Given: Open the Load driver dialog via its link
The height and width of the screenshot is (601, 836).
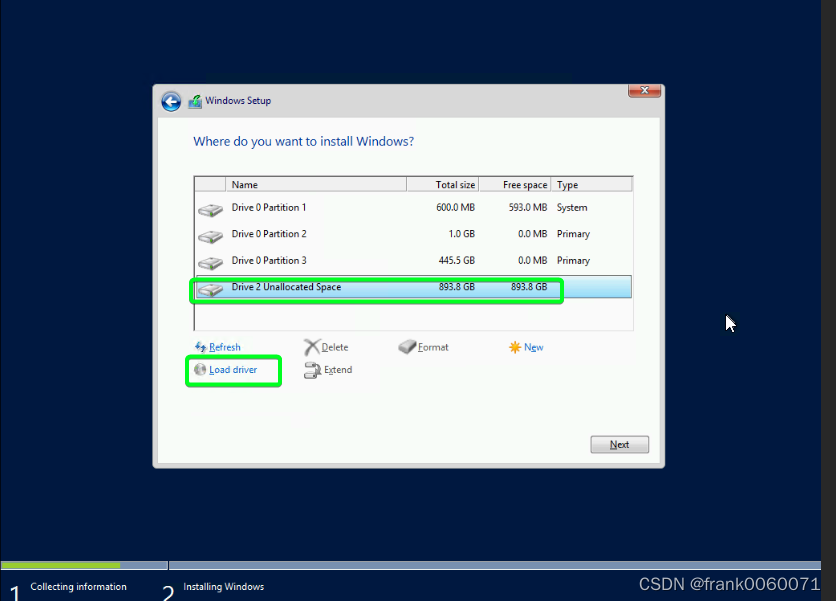Looking at the screenshot, I should [233, 370].
